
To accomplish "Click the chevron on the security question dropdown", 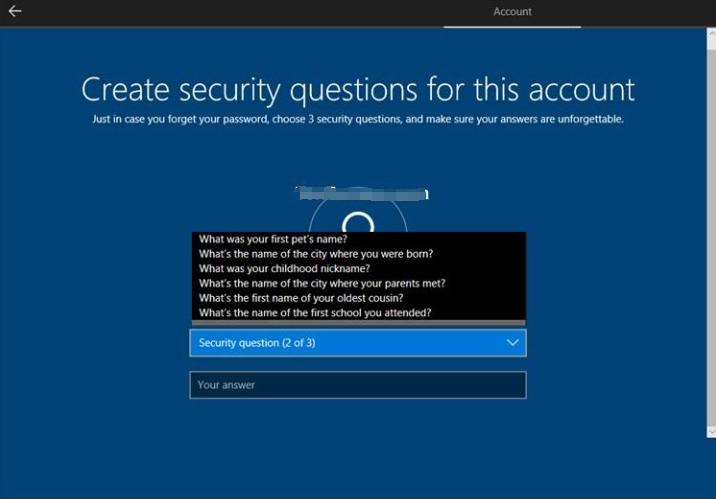I will click(x=512, y=343).
